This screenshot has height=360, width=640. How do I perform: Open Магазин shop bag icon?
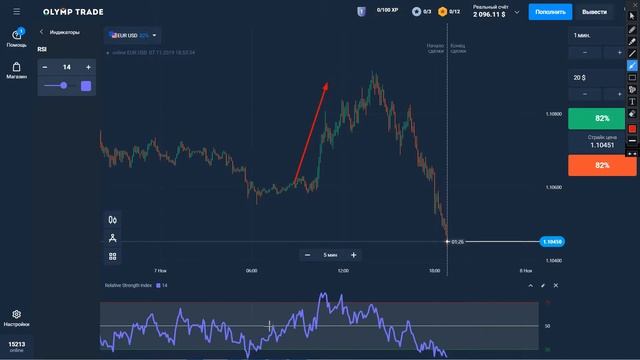[16, 70]
